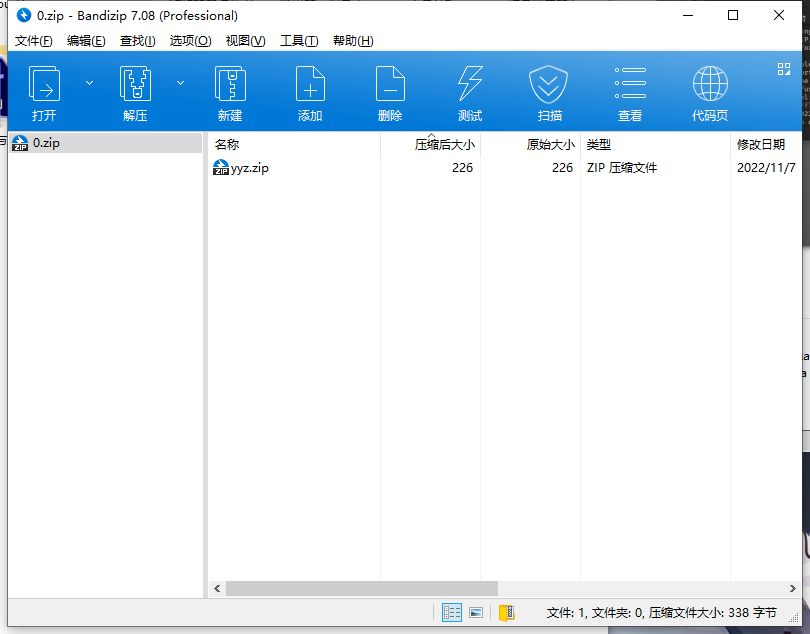The image size is (810, 634).
Task: Click the status bar file count text
Action: click(661, 613)
